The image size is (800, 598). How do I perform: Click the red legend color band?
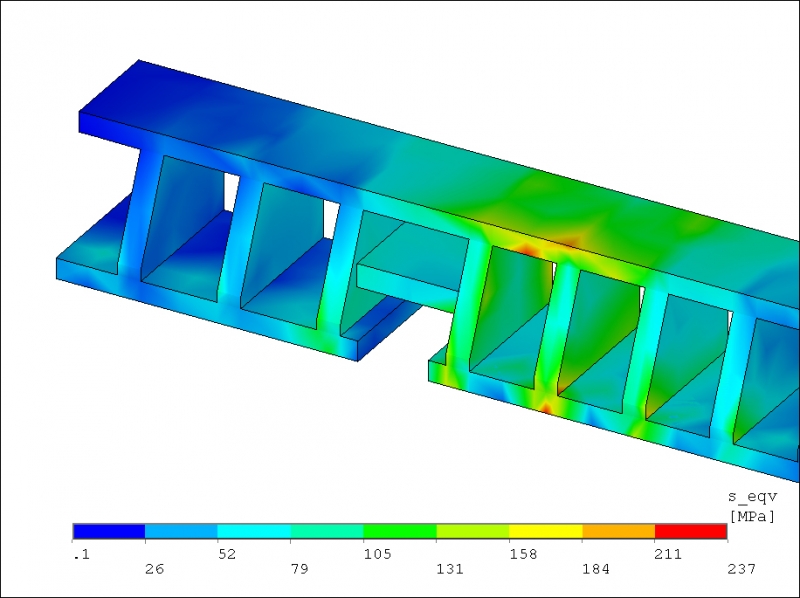[691, 531]
